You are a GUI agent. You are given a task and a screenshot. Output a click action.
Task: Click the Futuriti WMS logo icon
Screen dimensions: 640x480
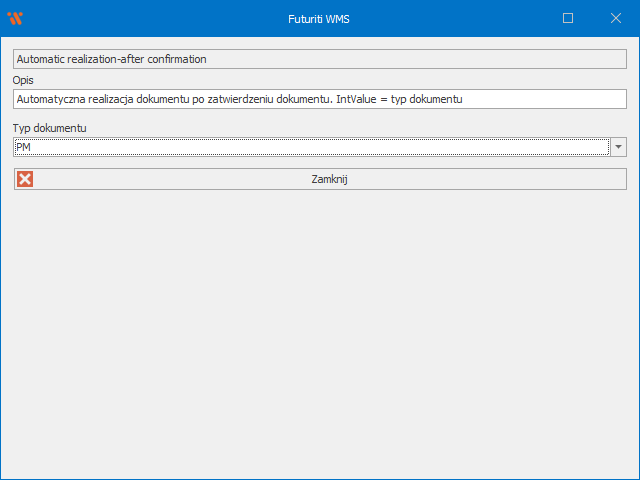tap(15, 18)
